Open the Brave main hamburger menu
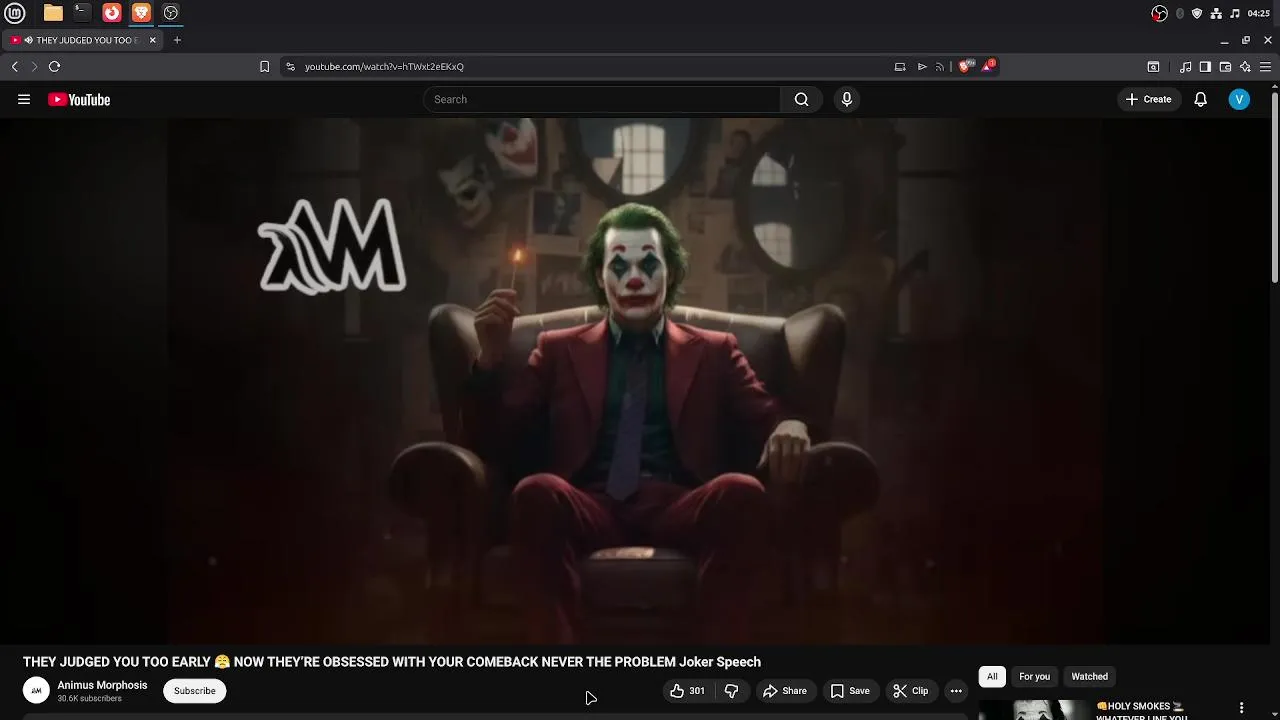Viewport: 1280px width, 720px height. 1265,66
